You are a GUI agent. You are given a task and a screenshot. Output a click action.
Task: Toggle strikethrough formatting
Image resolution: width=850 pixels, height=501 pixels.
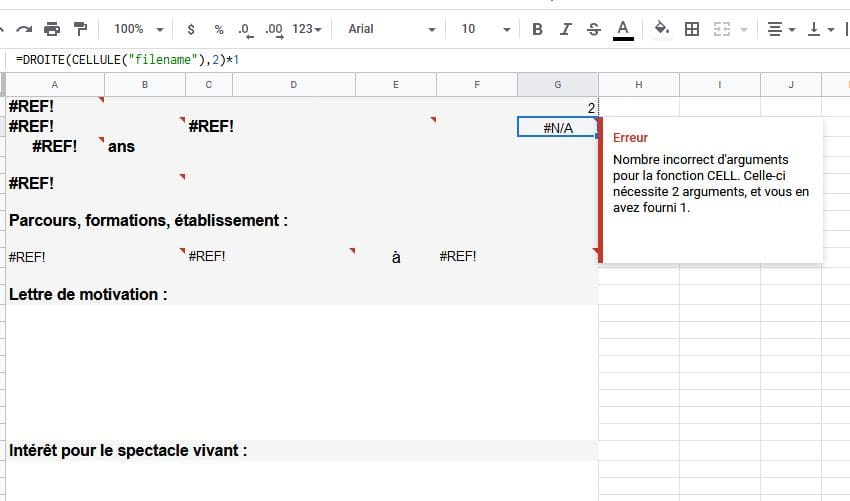pos(594,29)
